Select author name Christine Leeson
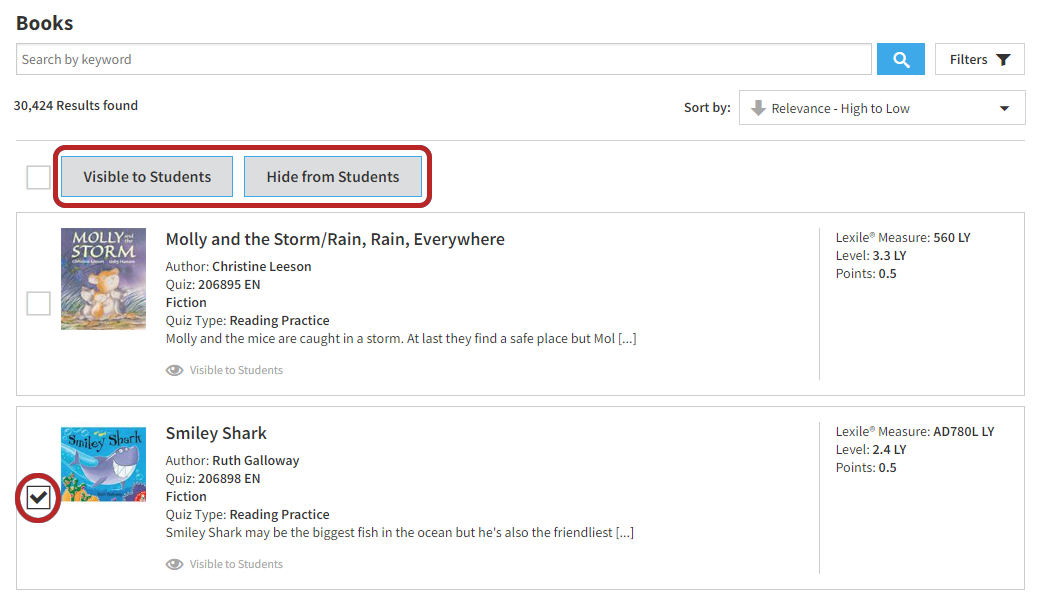The image size is (1039, 596). click(262, 267)
